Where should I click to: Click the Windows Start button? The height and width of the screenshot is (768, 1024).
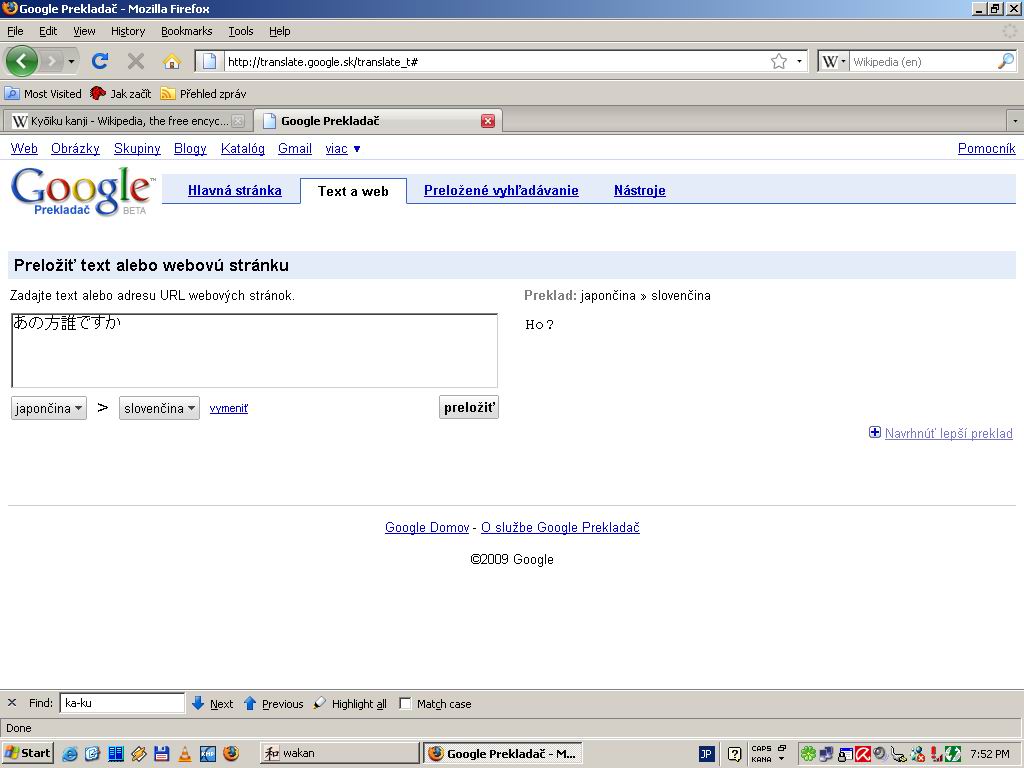pyautogui.click(x=27, y=754)
